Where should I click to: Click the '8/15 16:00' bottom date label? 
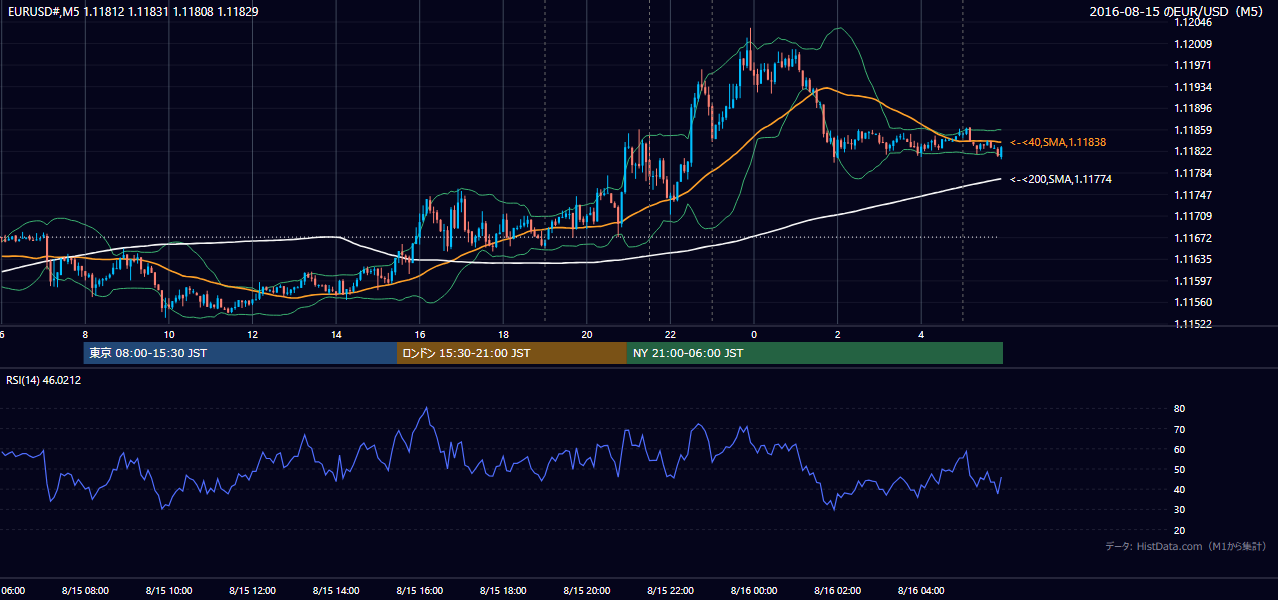click(x=420, y=590)
